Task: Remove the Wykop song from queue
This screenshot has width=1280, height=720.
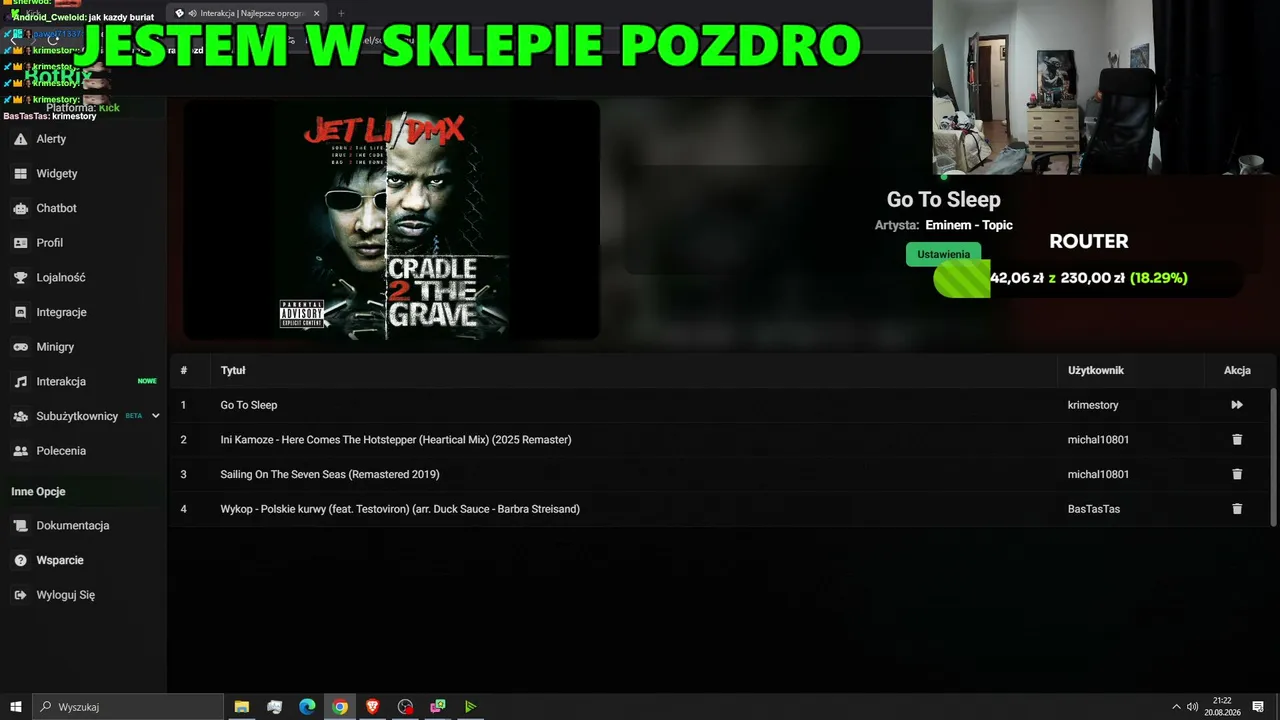Action: coord(1237,509)
